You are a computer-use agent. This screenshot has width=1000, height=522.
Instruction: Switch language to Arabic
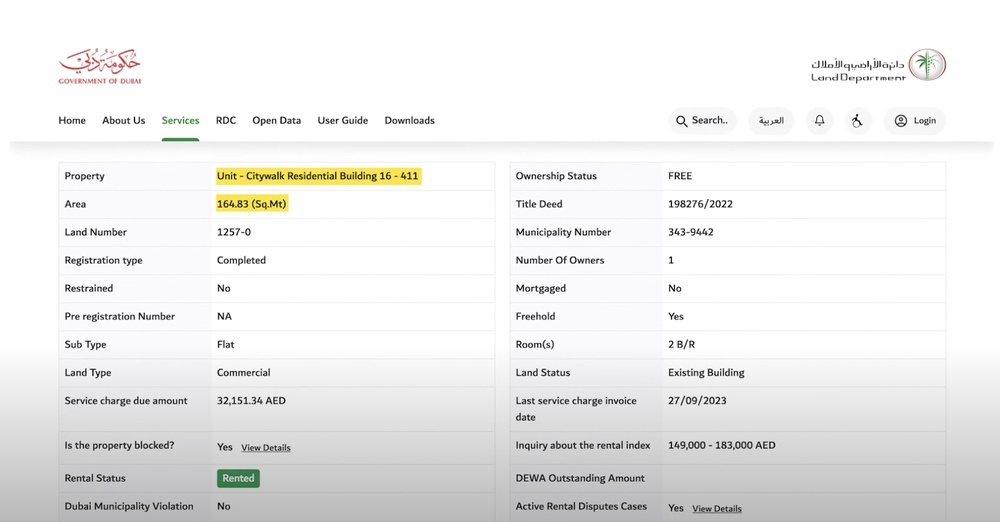tap(771, 121)
